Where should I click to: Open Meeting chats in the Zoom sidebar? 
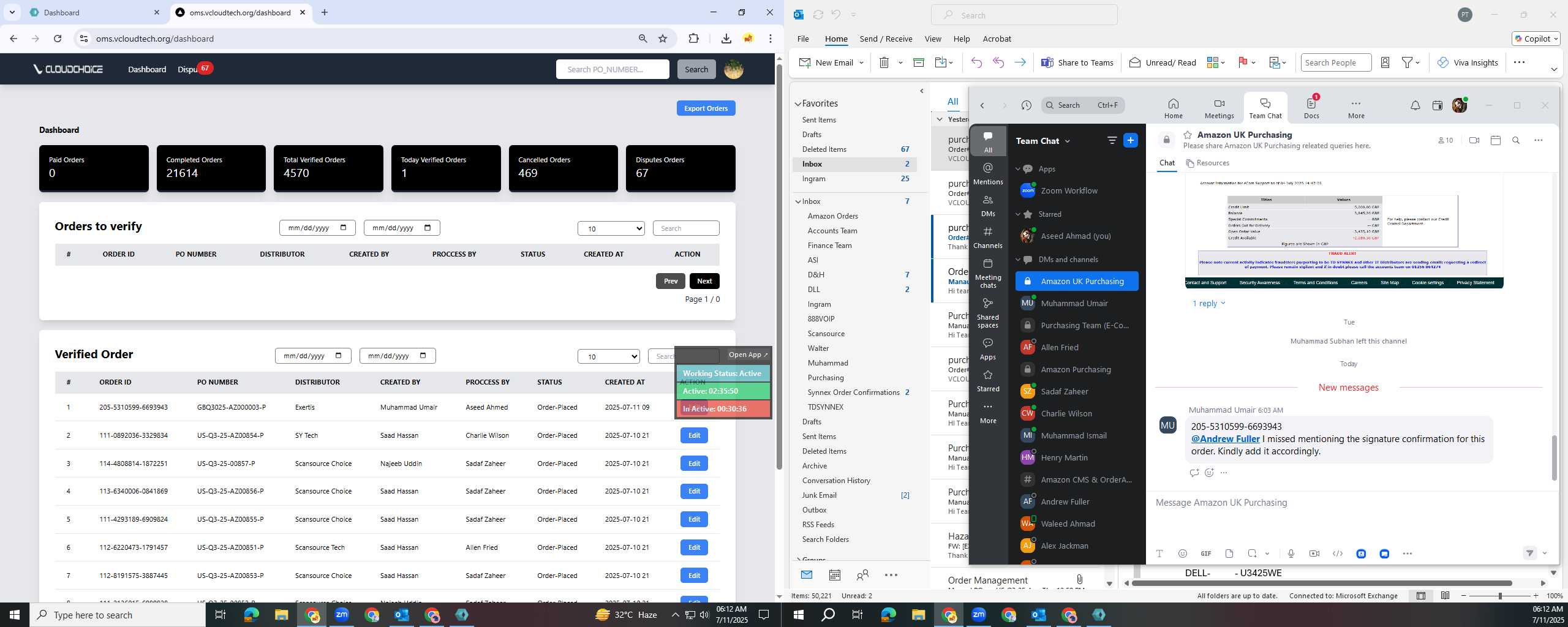(x=988, y=273)
